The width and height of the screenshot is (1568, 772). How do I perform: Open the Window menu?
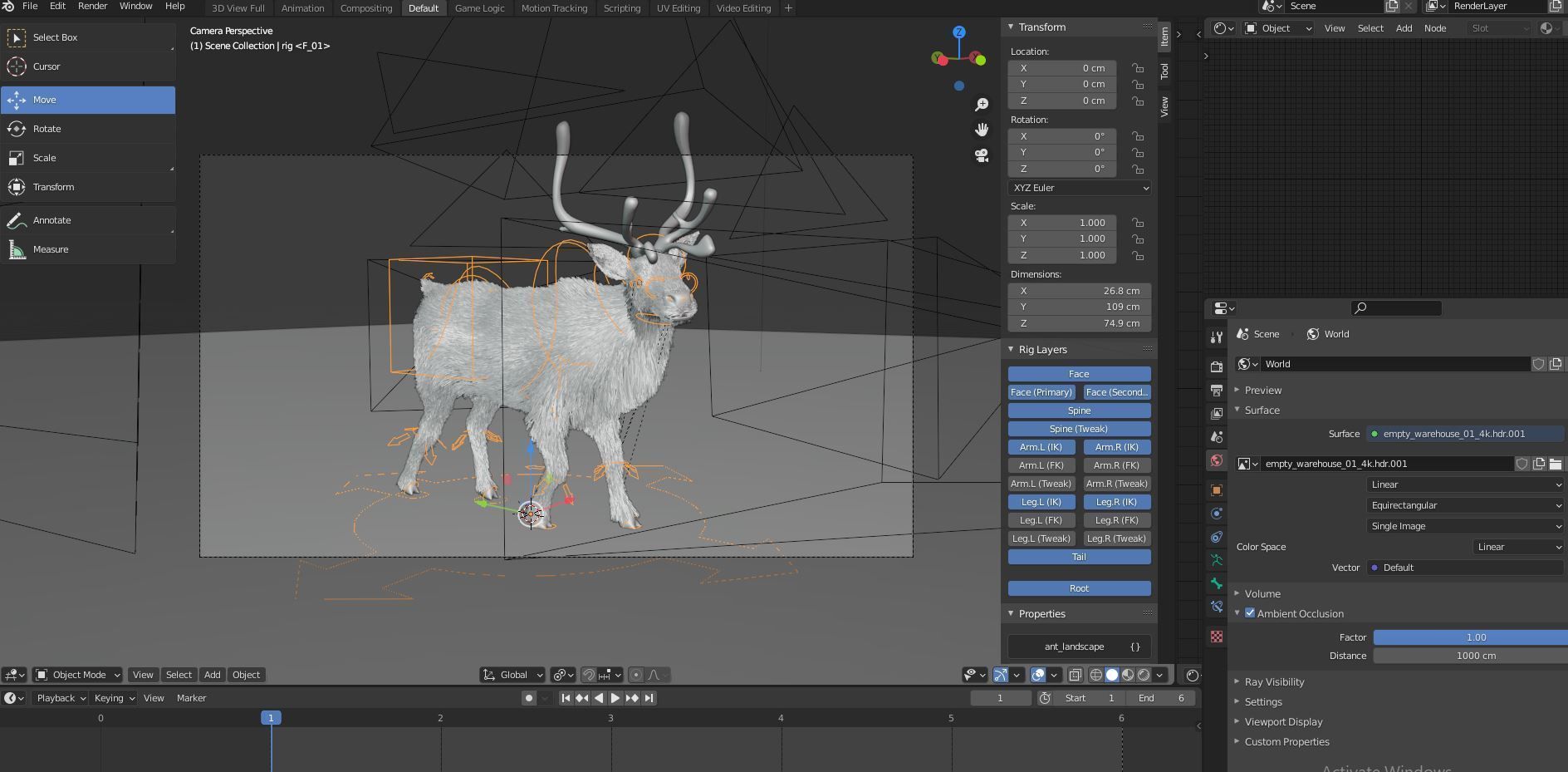[135, 6]
